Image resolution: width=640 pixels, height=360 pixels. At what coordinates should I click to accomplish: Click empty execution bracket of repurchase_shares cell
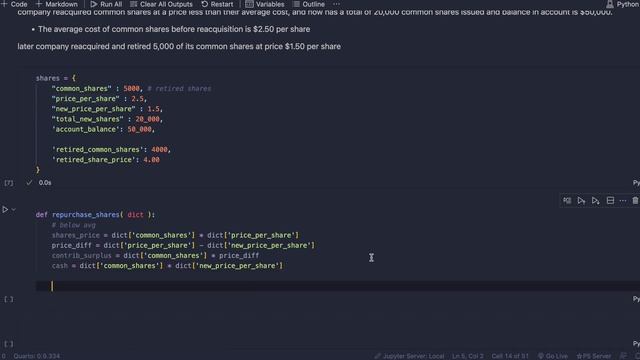9,299
